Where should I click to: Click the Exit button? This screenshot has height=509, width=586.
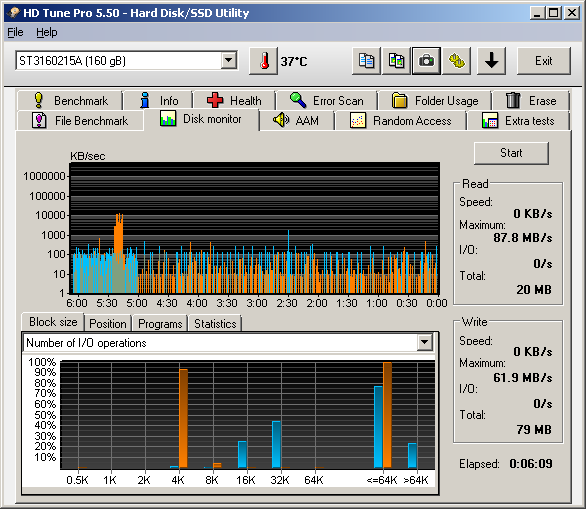543,61
